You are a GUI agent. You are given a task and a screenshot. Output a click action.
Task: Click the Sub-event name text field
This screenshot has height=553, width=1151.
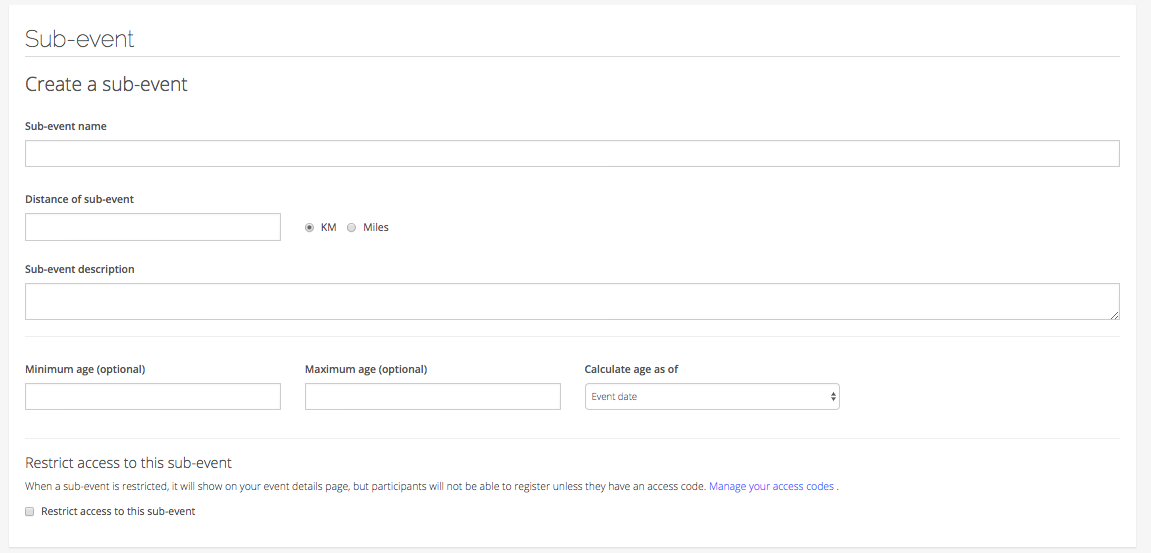click(572, 153)
